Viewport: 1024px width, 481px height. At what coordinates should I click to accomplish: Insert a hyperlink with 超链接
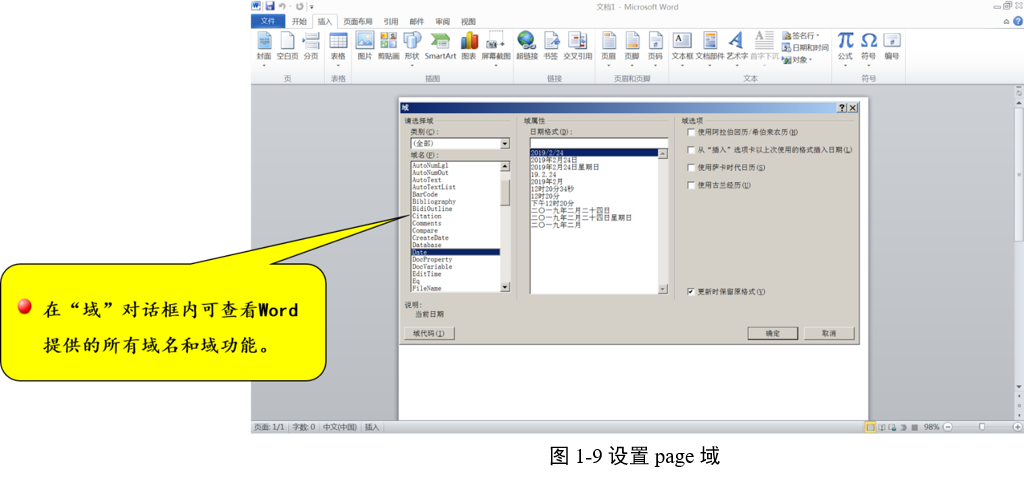click(526, 47)
